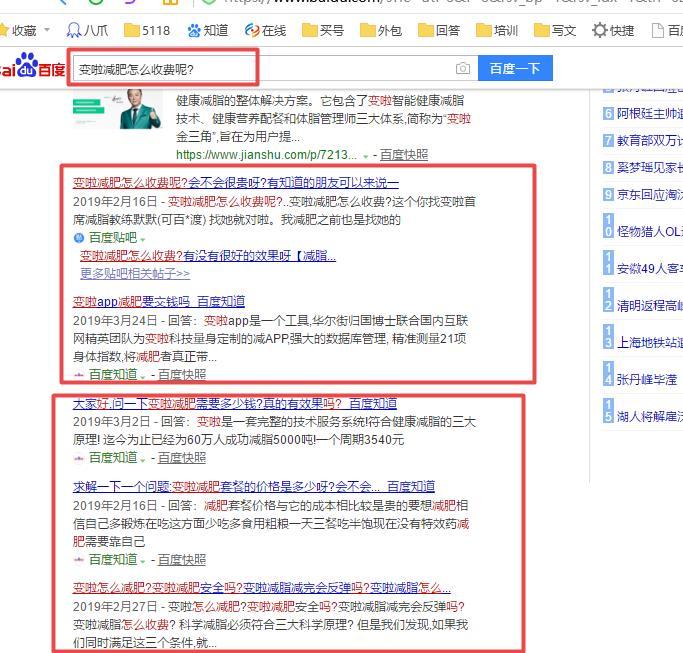Viewport: 683px width, 653px height.
Task: Open the 5118 bookmark folder
Action: (x=147, y=30)
